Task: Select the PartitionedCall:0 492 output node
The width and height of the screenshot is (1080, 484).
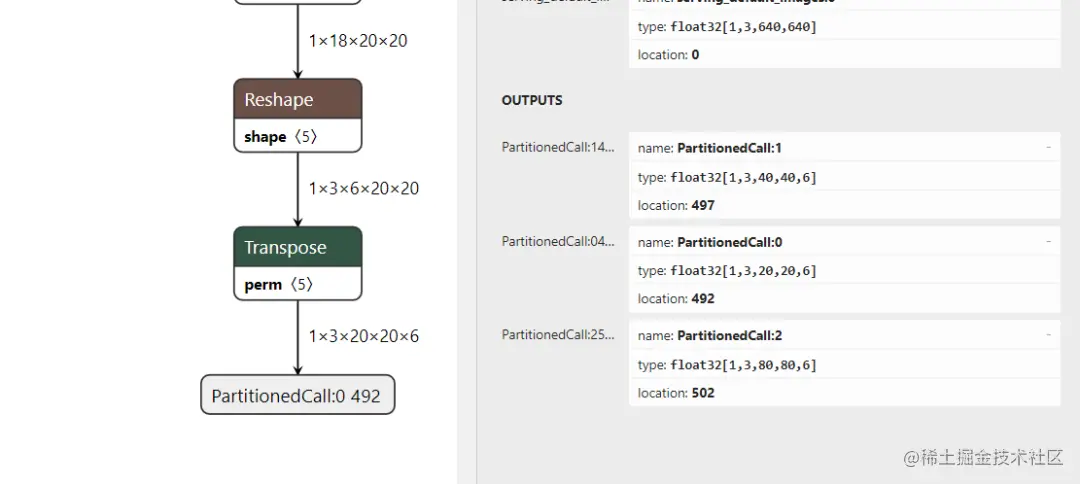Action: 298,394
